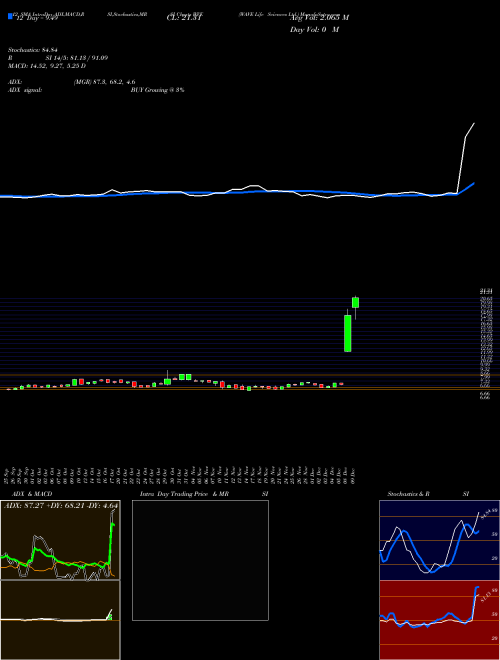Viewport: 500px width, 660px height.
Task: Open the ADX line chart with the green line
Action: click(x=60, y=540)
